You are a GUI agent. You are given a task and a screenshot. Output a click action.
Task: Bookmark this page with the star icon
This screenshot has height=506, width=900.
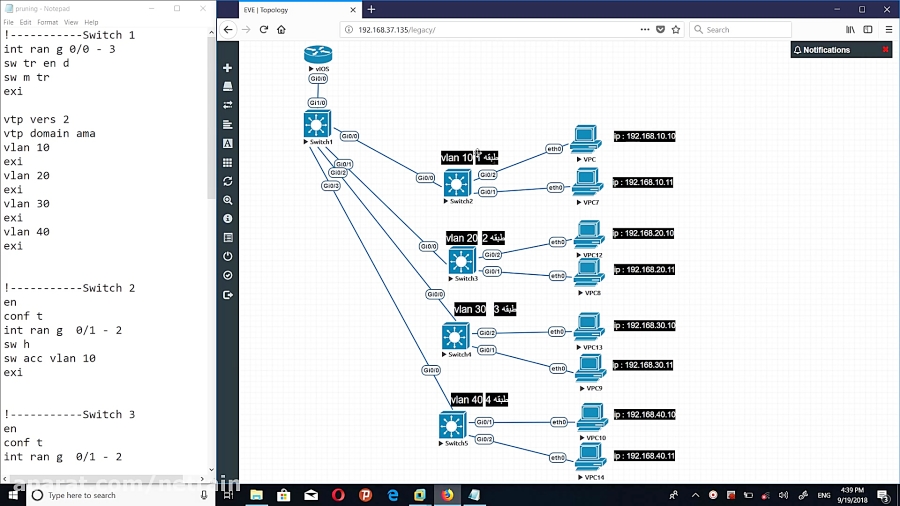click(x=676, y=30)
